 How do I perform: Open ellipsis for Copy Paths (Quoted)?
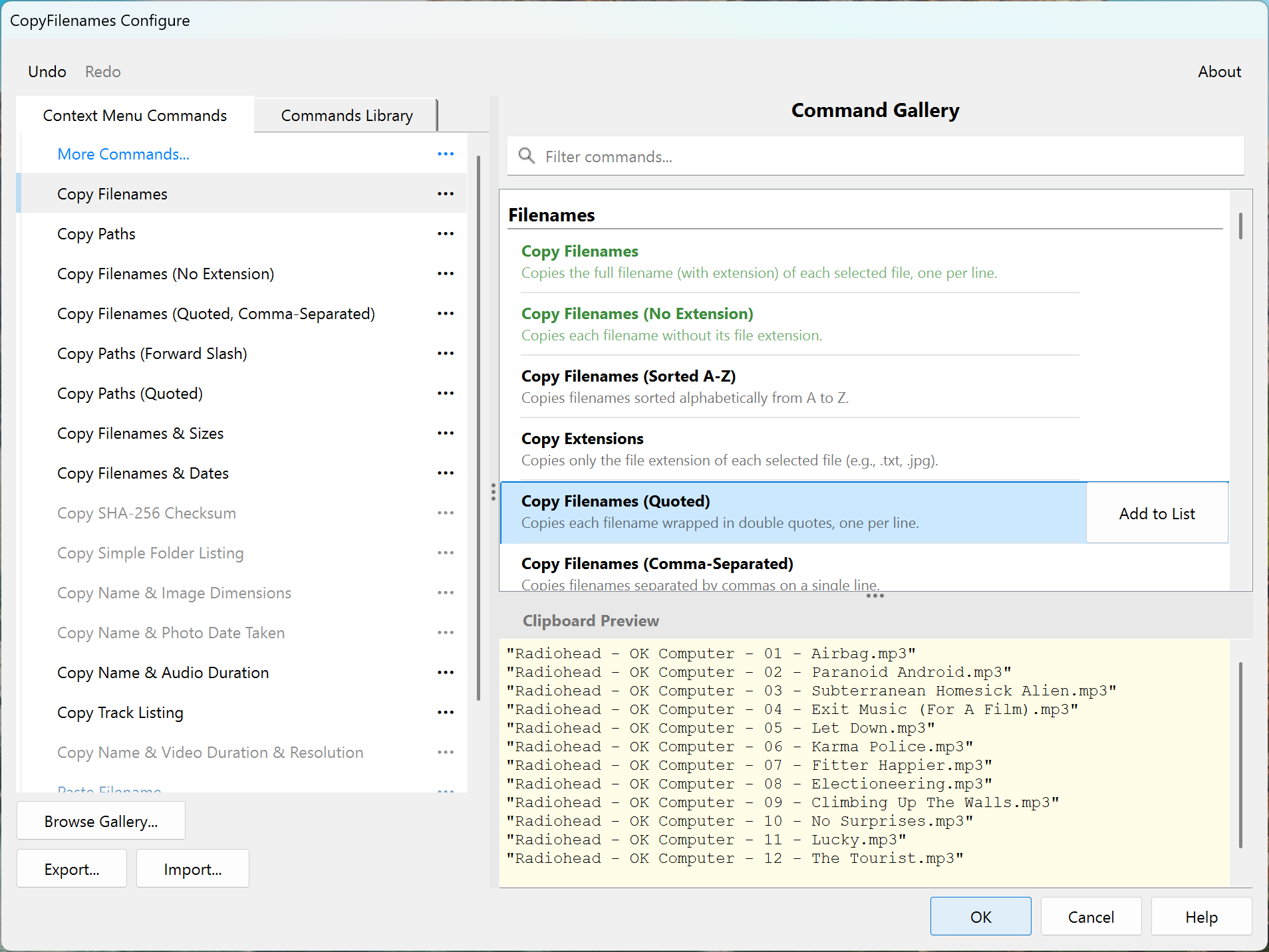point(446,393)
